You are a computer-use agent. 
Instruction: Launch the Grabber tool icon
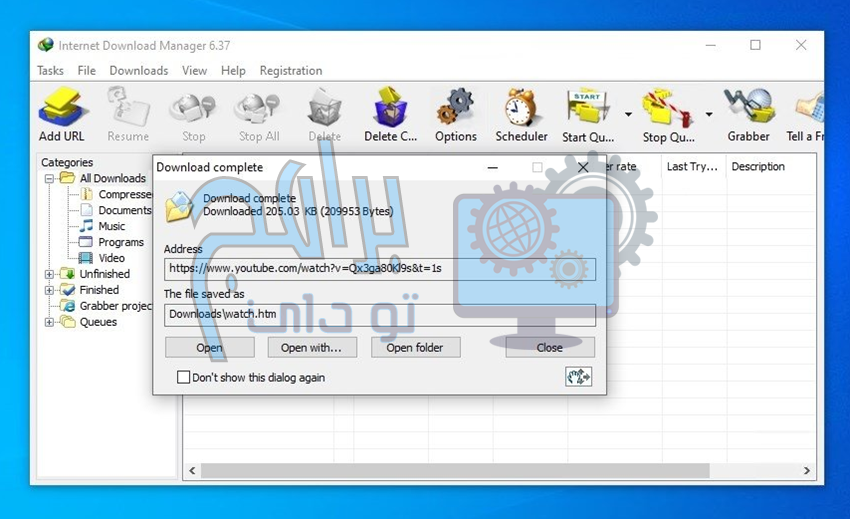coord(747,108)
